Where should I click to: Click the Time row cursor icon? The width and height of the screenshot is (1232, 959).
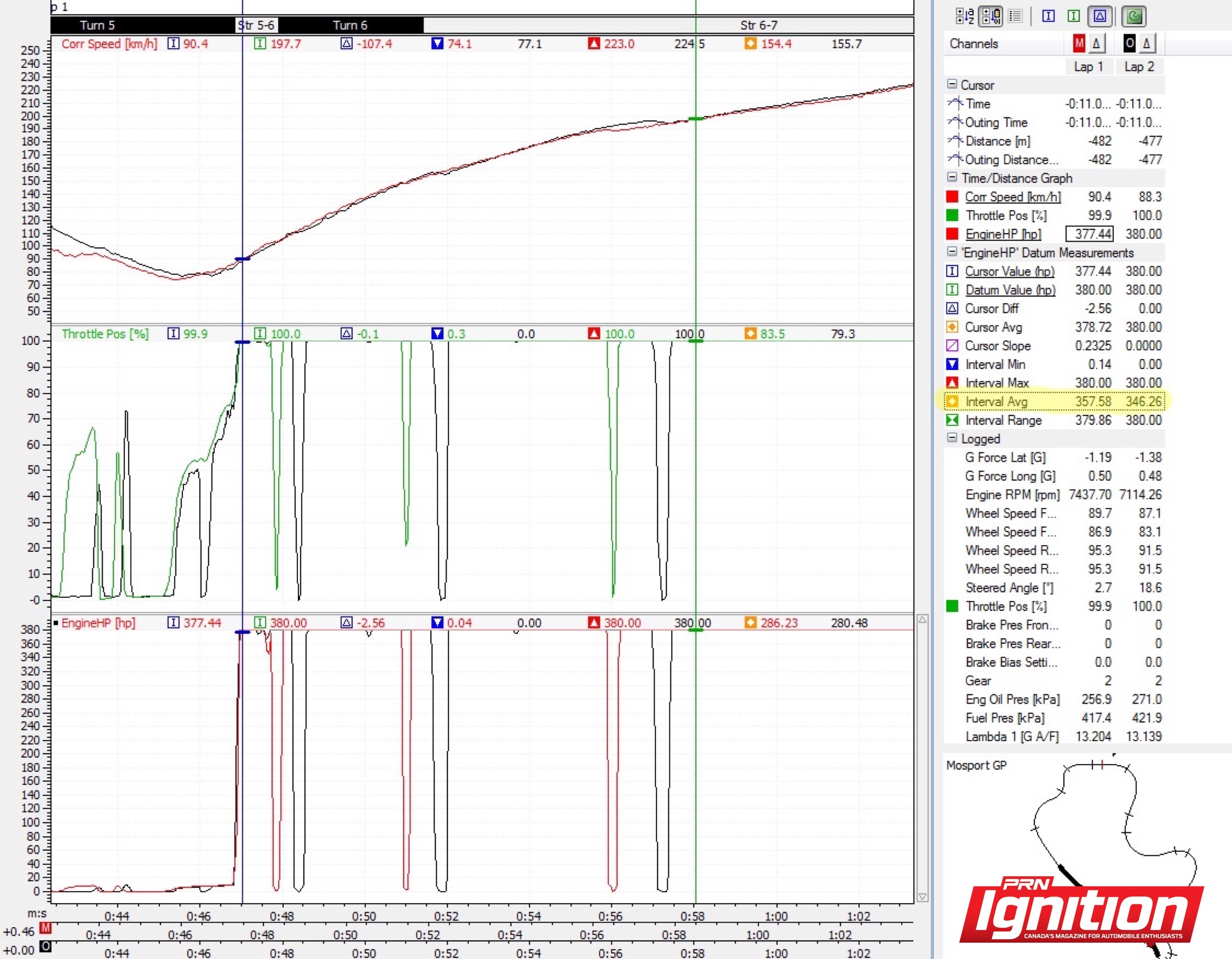[x=955, y=103]
